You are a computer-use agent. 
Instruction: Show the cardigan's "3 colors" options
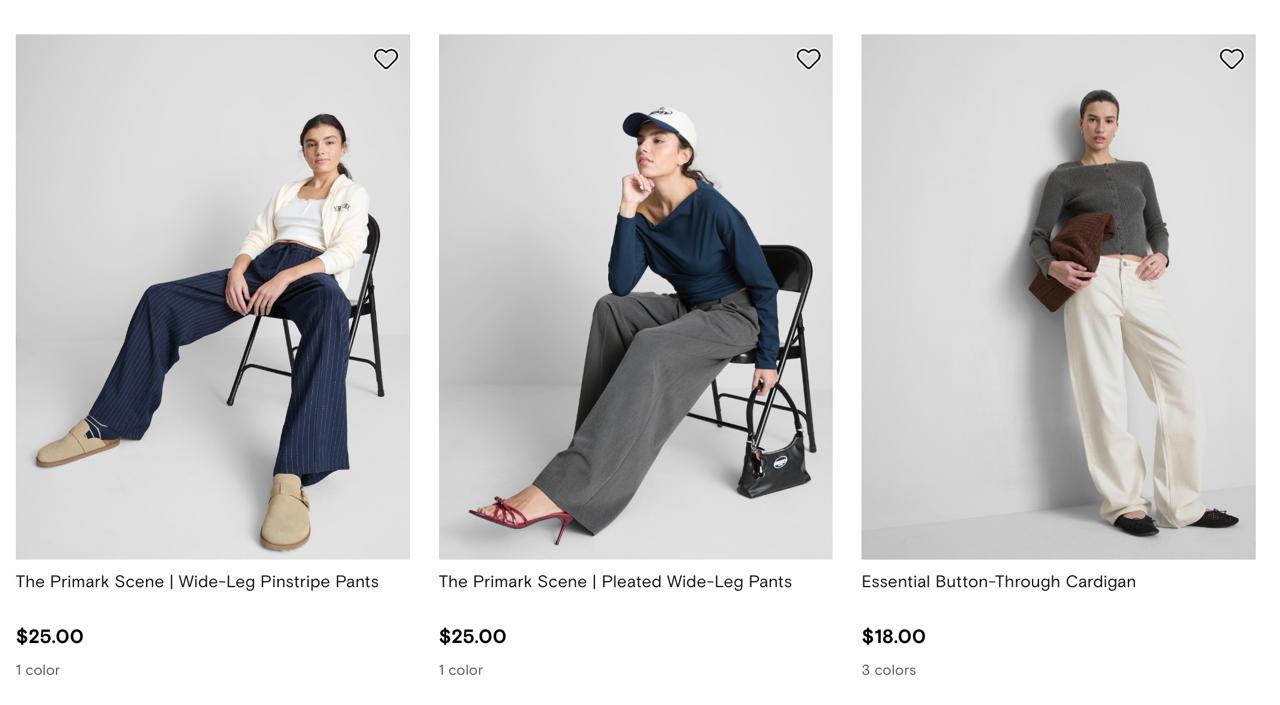click(888, 670)
